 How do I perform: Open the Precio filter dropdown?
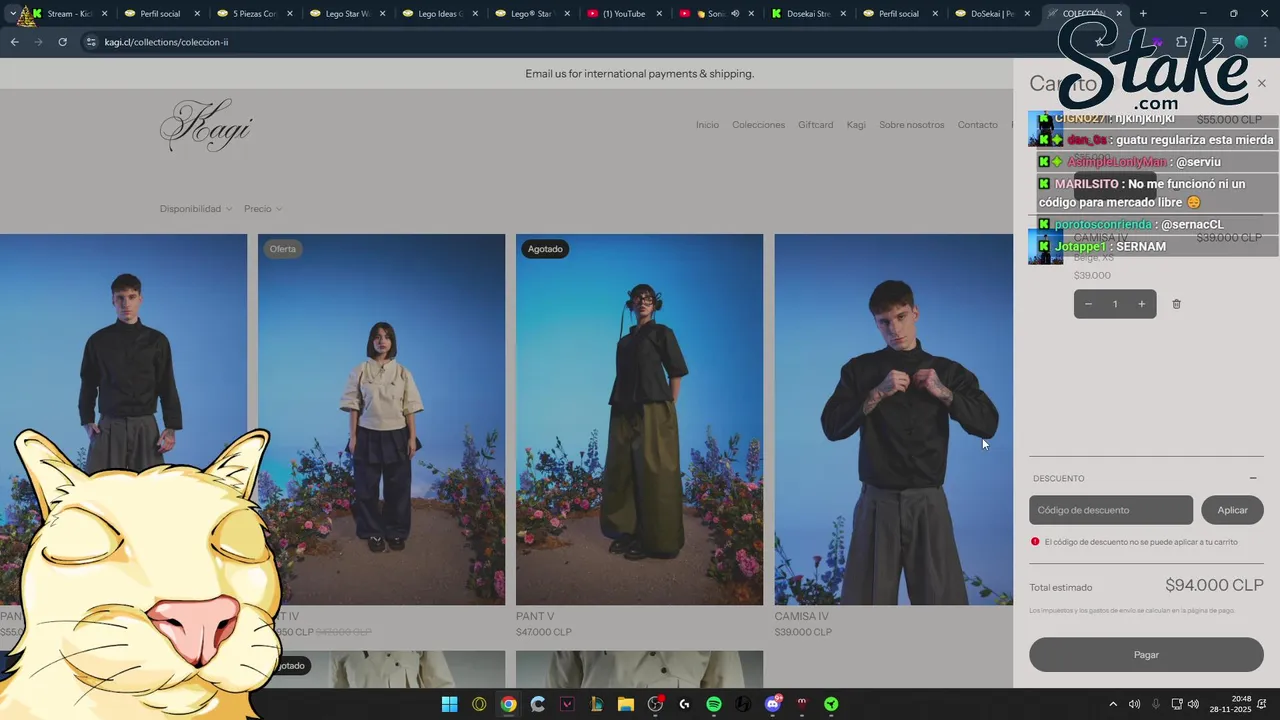click(263, 209)
